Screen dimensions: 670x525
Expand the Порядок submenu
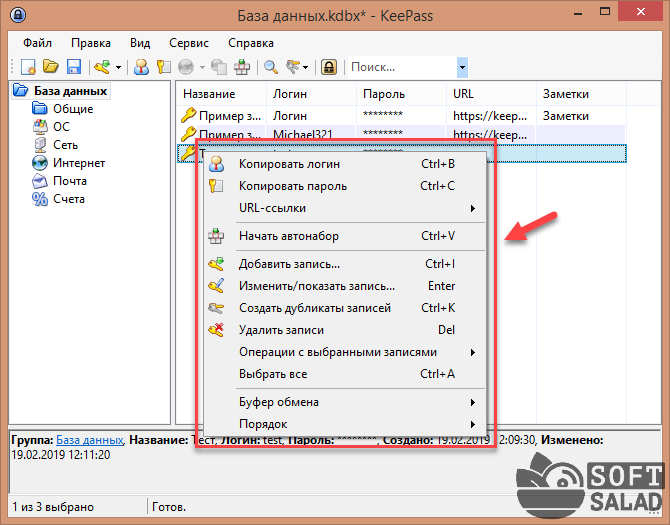344,424
